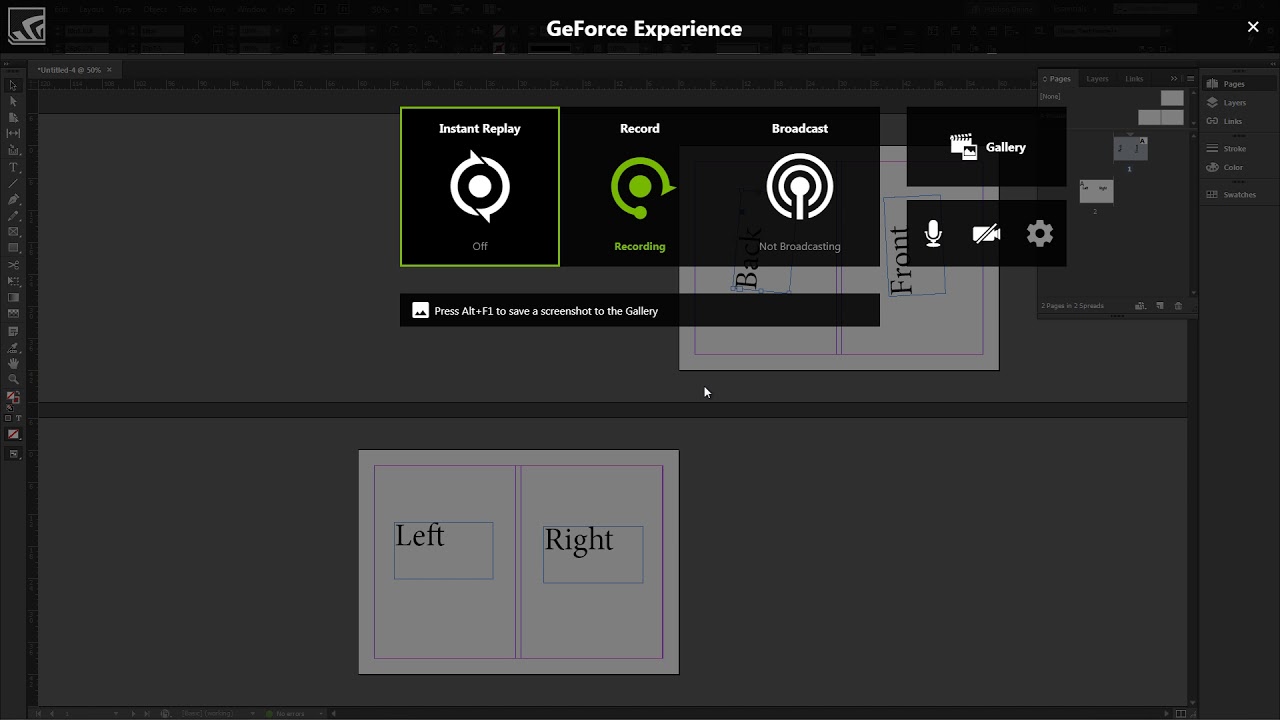Image resolution: width=1280 pixels, height=720 pixels.
Task: Open Links in the panel dock
Action: point(1237,122)
